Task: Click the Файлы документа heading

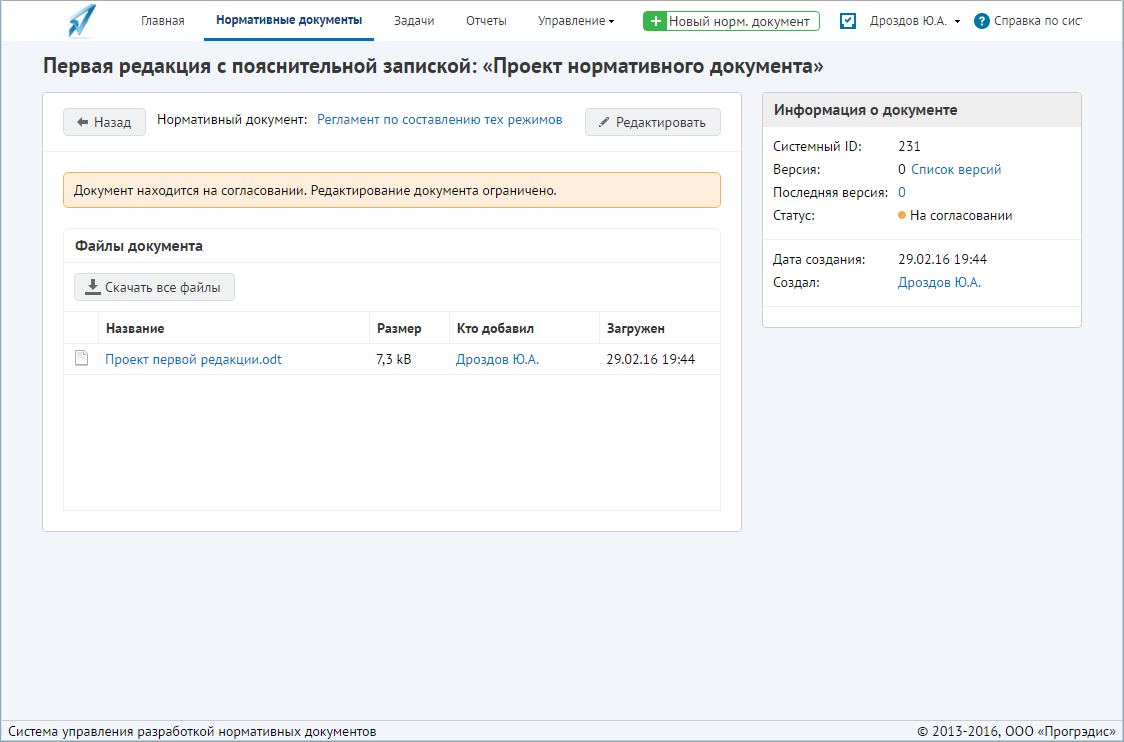Action: [x=139, y=246]
